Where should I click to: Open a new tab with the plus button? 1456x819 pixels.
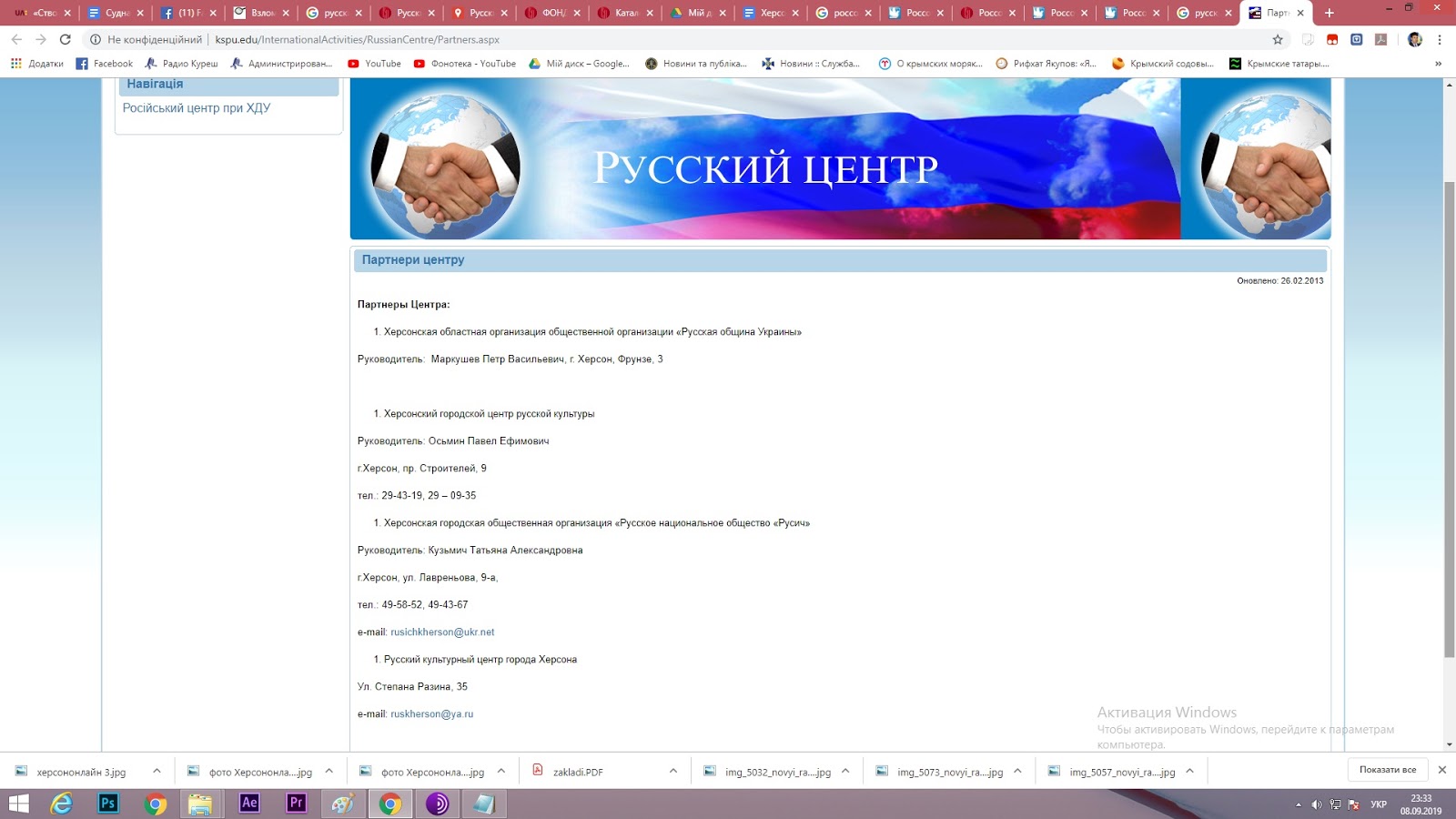[1330, 13]
